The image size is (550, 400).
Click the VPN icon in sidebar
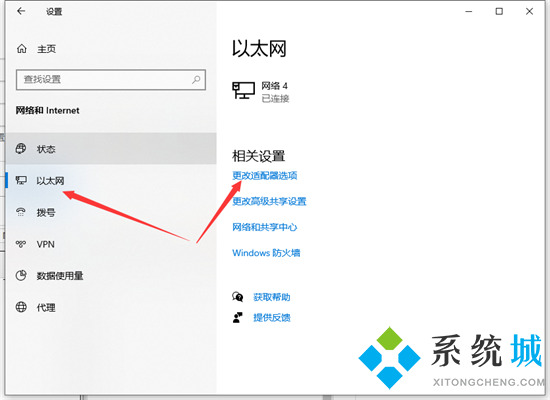(x=21, y=244)
